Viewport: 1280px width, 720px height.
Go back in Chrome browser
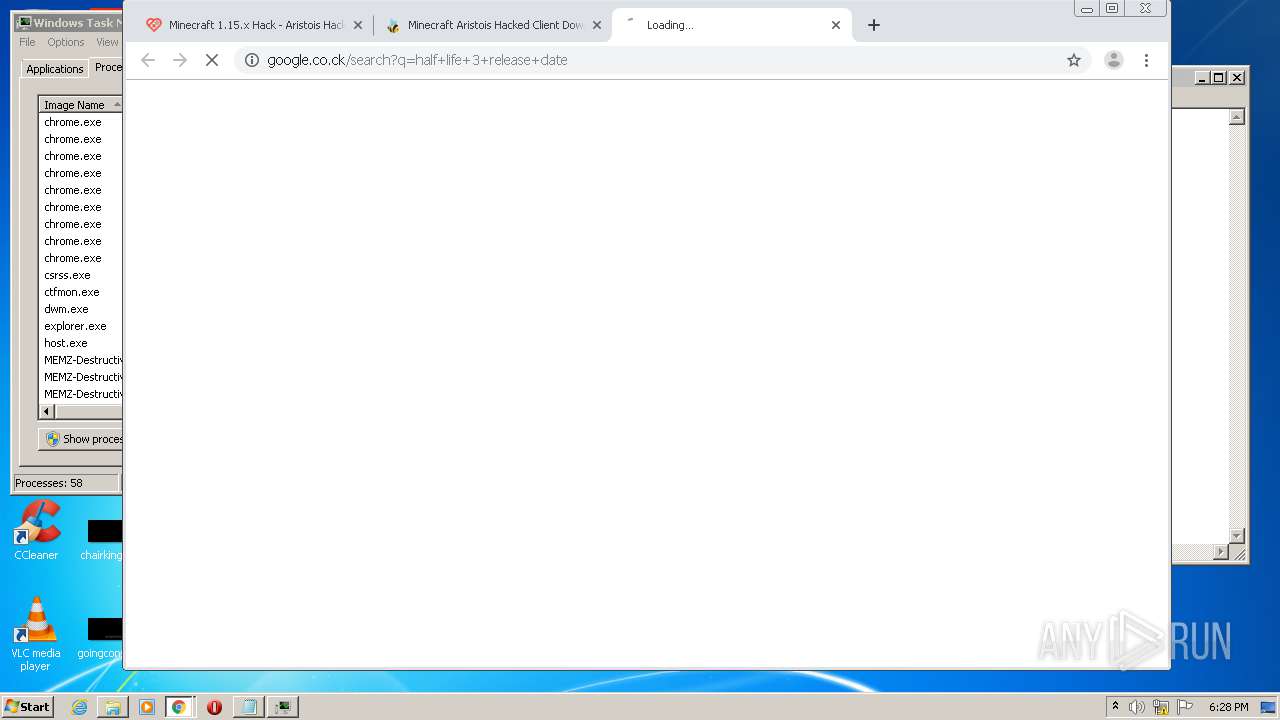coord(148,60)
